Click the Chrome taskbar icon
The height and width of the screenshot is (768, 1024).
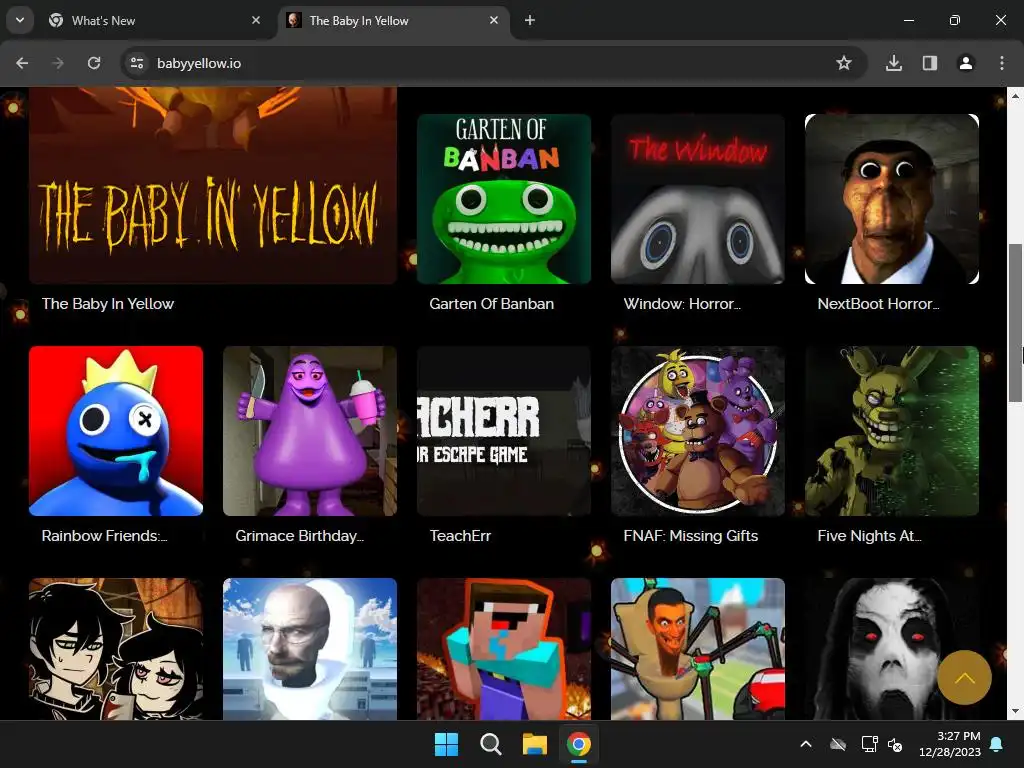[579, 744]
